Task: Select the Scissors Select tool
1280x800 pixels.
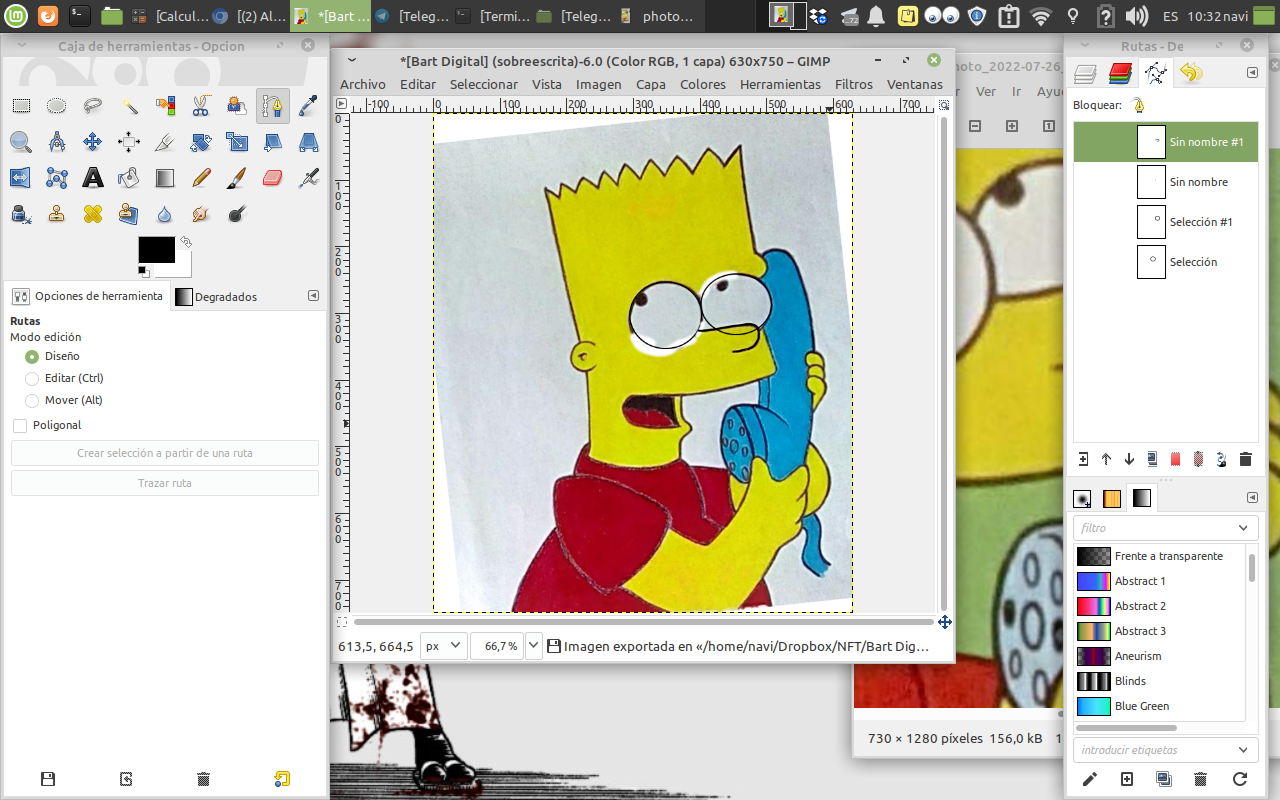Action: tap(201, 105)
